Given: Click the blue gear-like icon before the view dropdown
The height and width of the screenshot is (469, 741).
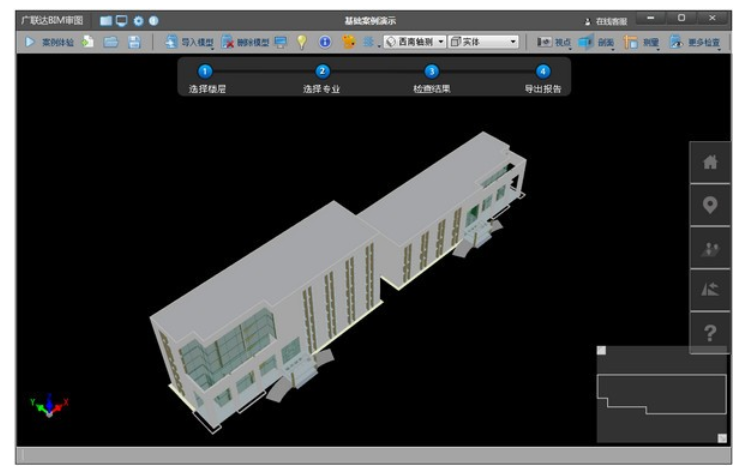Looking at the screenshot, I should tap(369, 42).
